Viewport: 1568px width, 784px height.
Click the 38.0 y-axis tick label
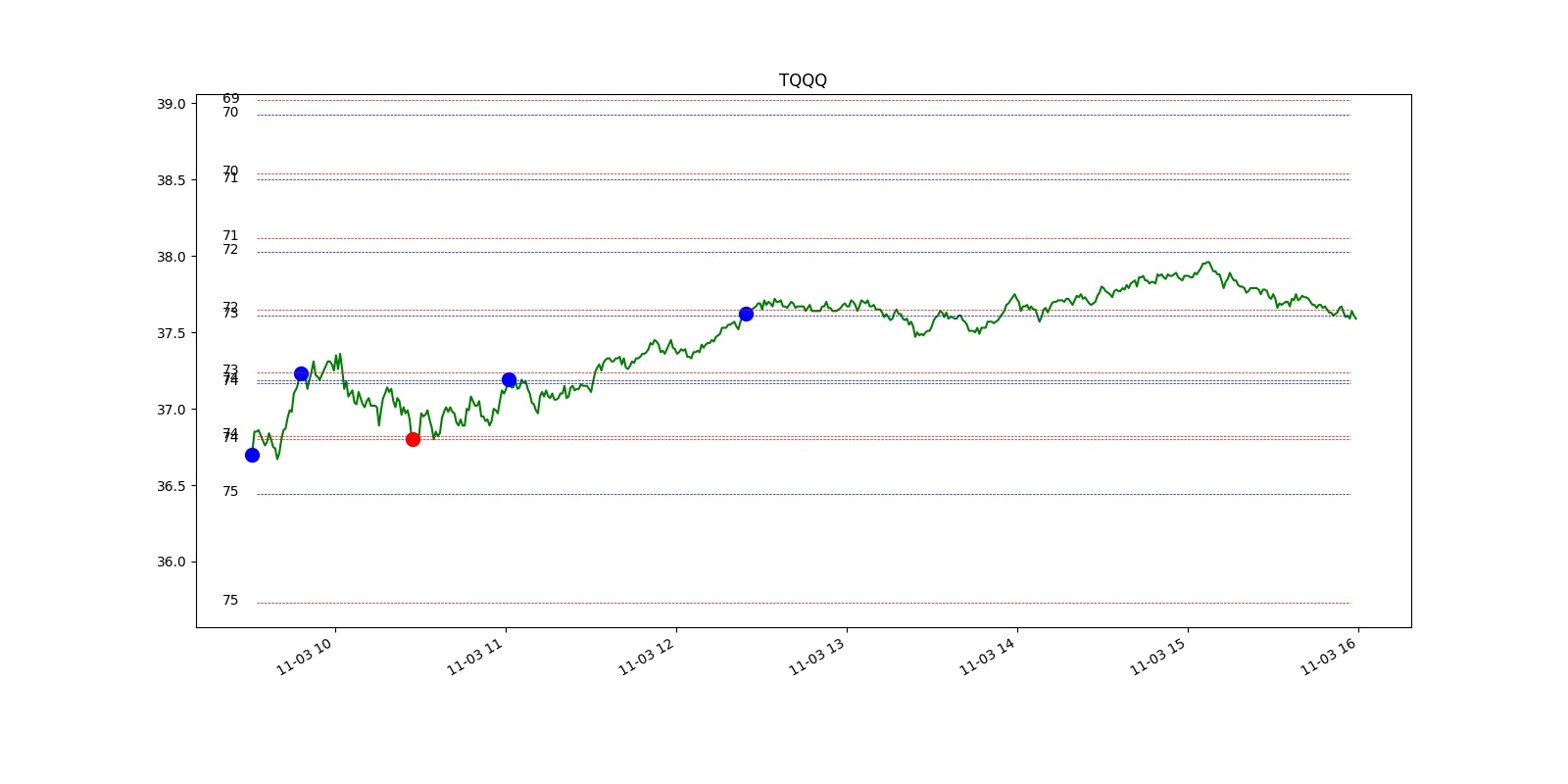171,257
